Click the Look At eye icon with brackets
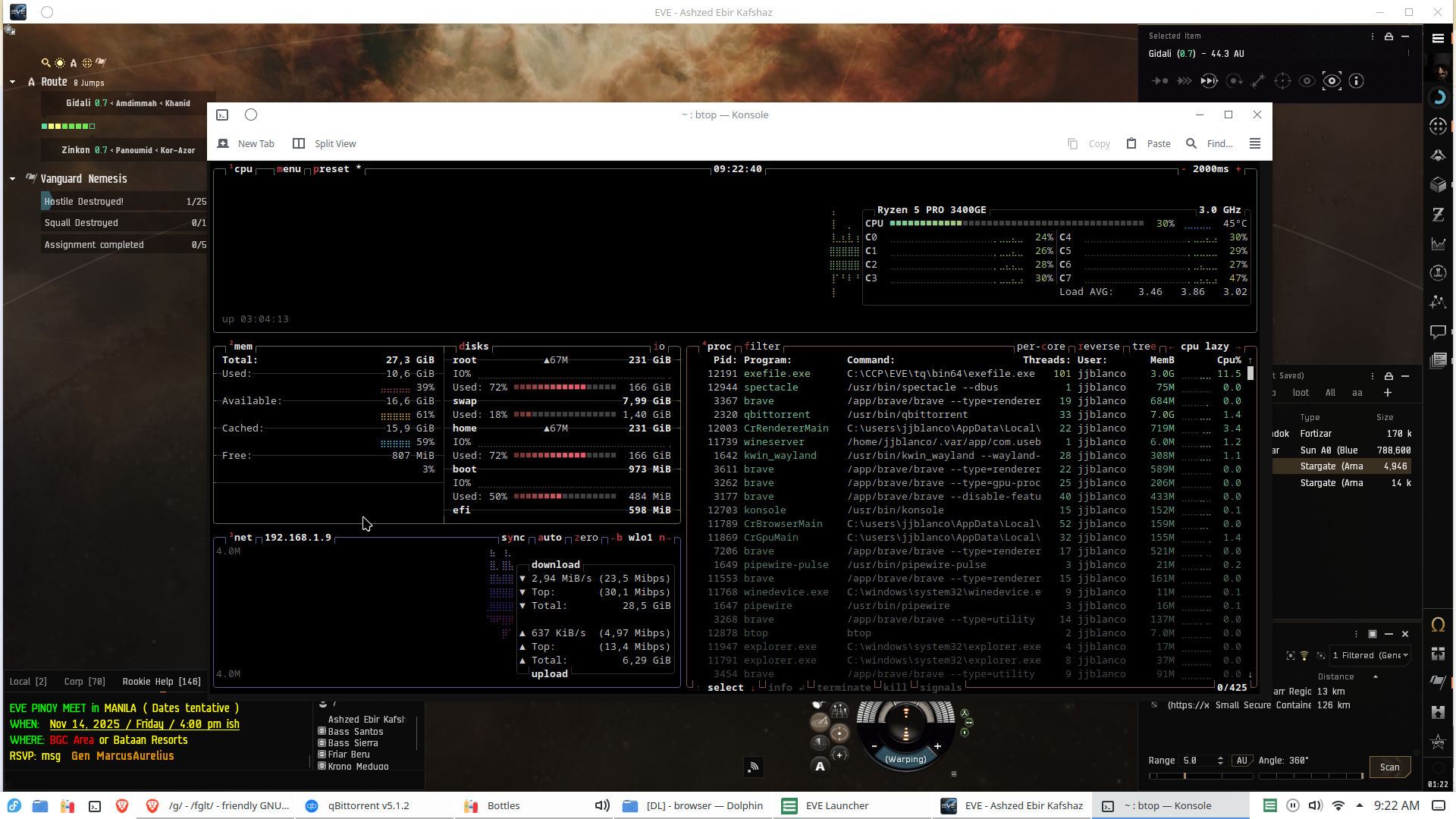1456x819 pixels. (1332, 81)
